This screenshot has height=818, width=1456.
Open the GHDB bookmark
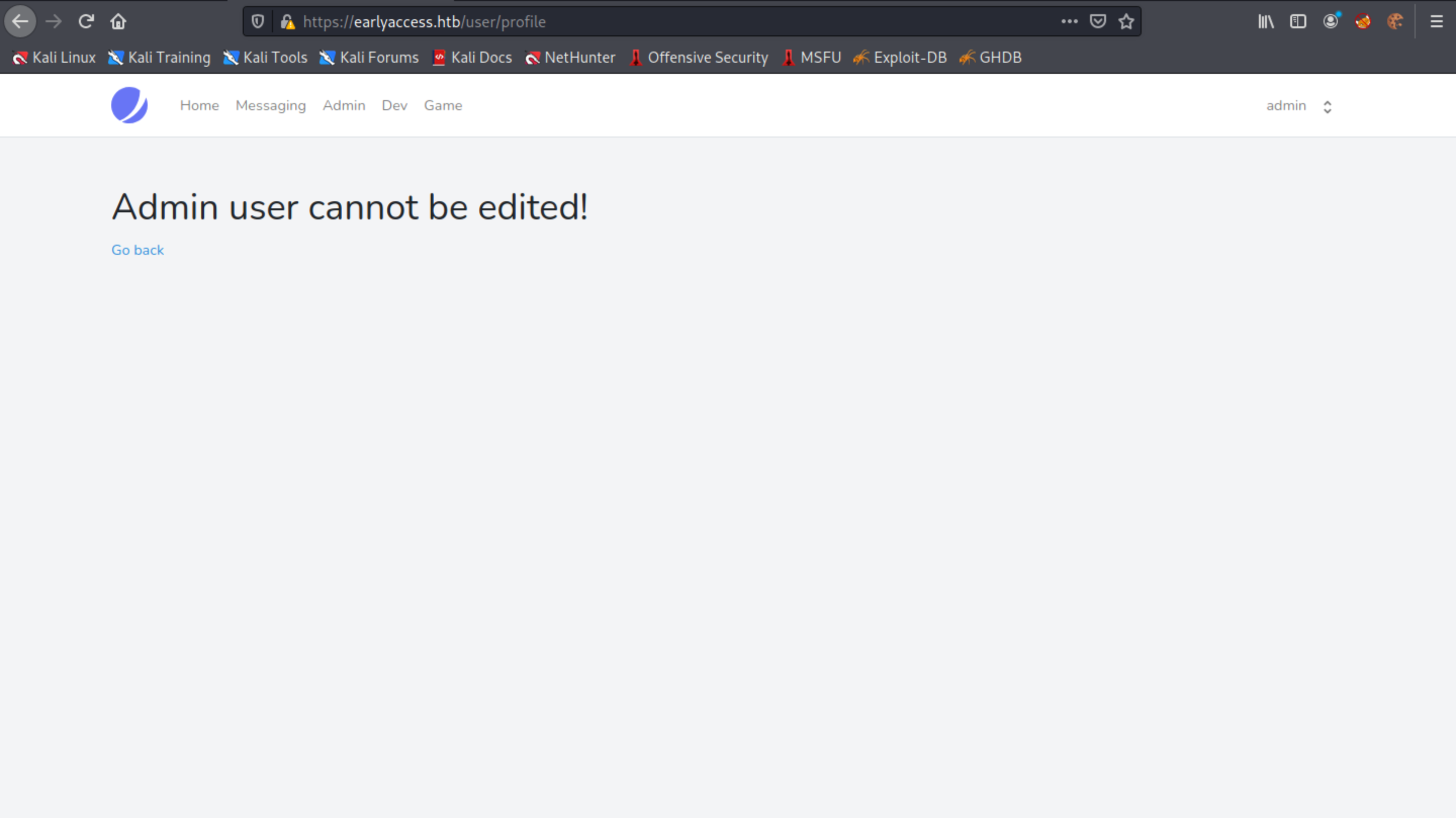990,58
